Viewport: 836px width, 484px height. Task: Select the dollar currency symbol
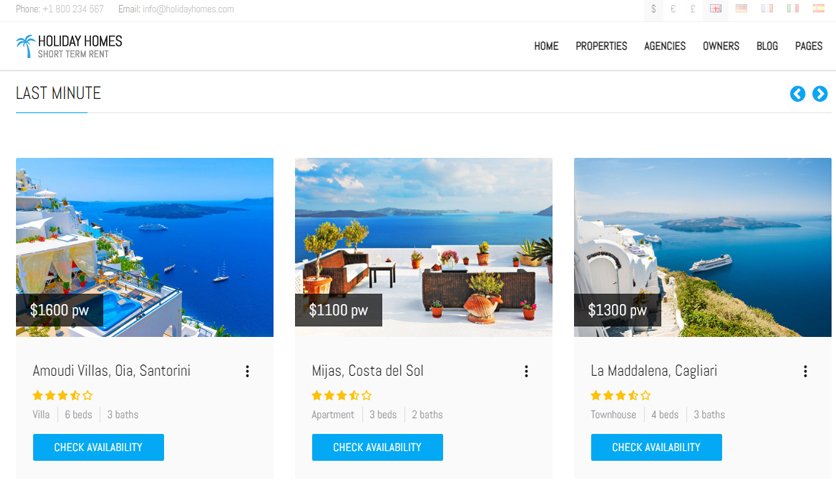(x=653, y=9)
